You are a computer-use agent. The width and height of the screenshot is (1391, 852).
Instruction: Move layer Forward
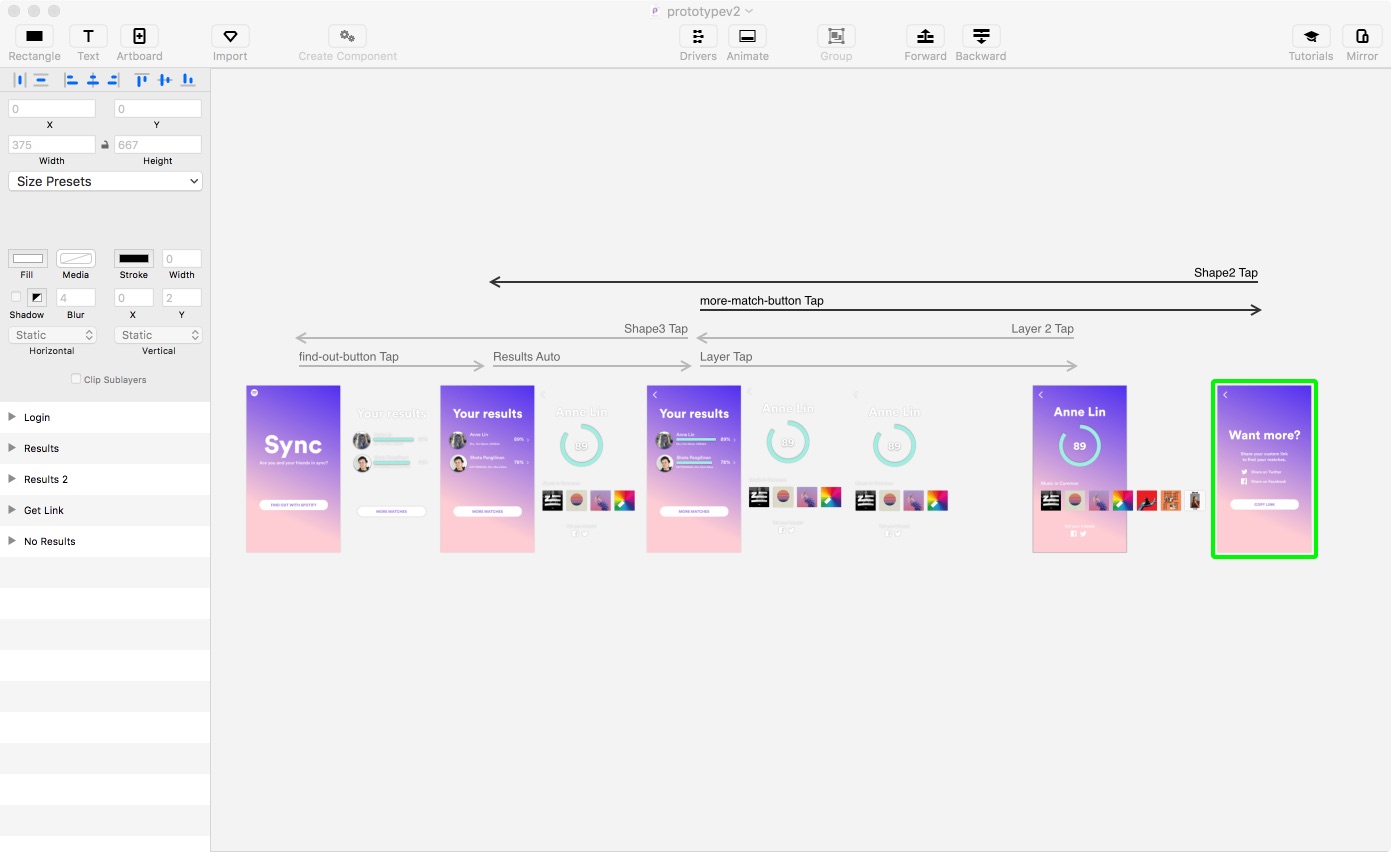[925, 36]
